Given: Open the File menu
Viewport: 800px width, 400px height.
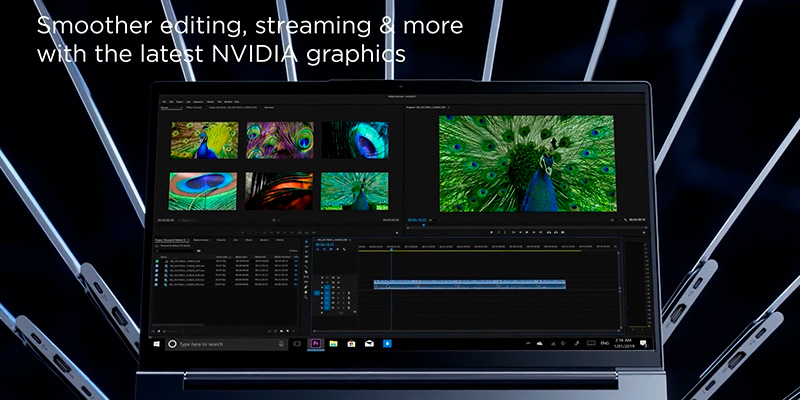Looking at the screenshot, I should point(163,101).
